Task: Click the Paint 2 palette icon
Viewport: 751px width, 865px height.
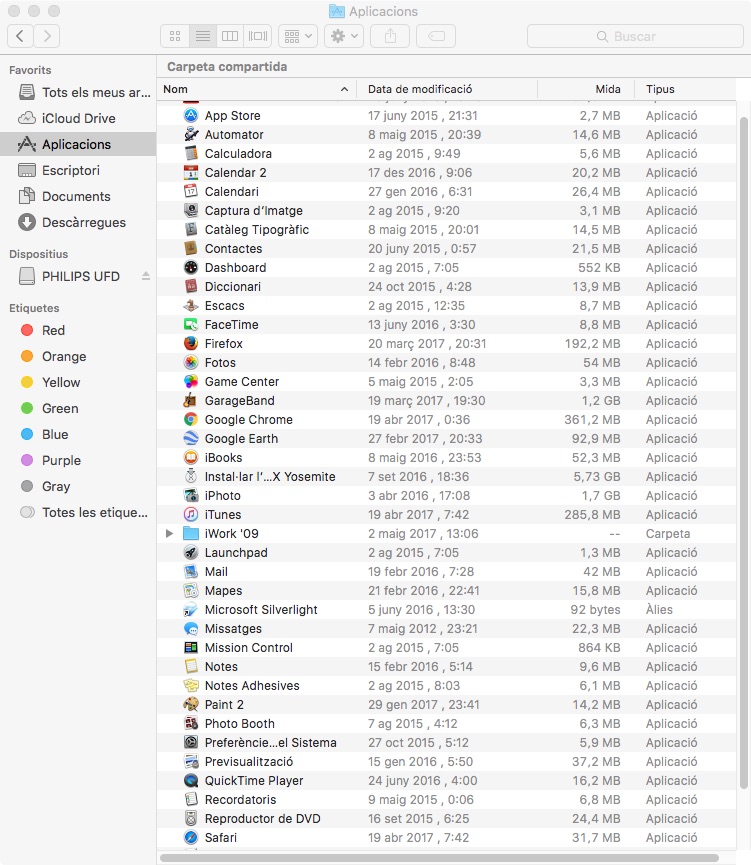Action: point(191,704)
